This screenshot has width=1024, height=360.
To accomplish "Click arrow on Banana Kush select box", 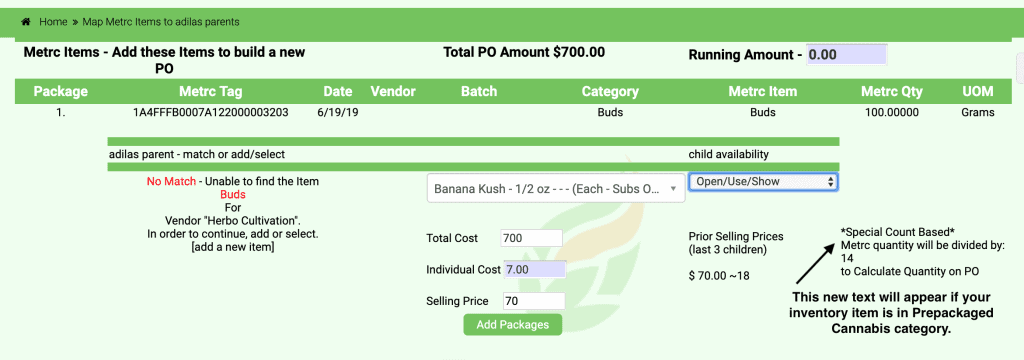I will tap(673, 188).
